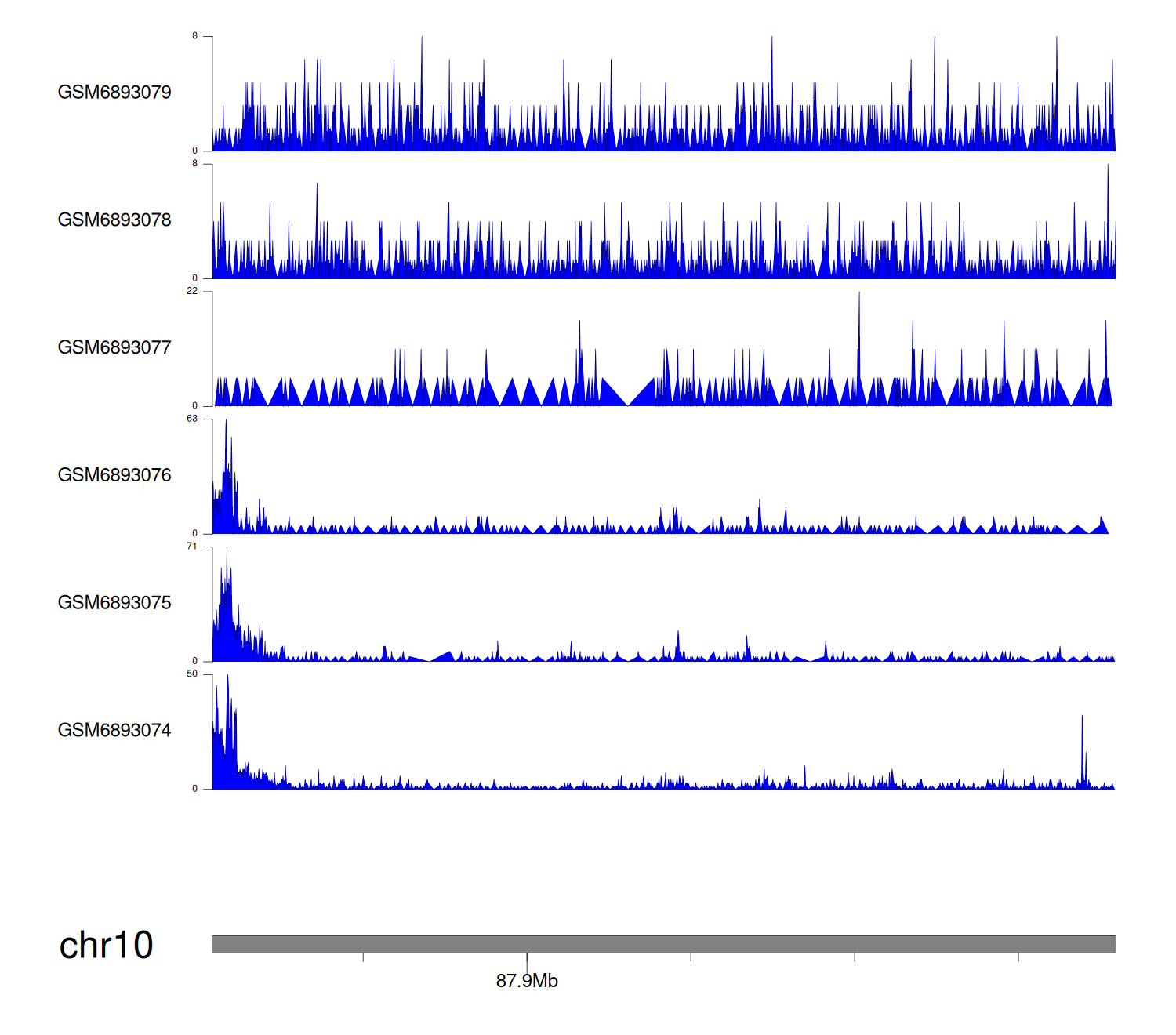
Task: Click the tick mark above 87.9Mb
Action: coord(527,957)
